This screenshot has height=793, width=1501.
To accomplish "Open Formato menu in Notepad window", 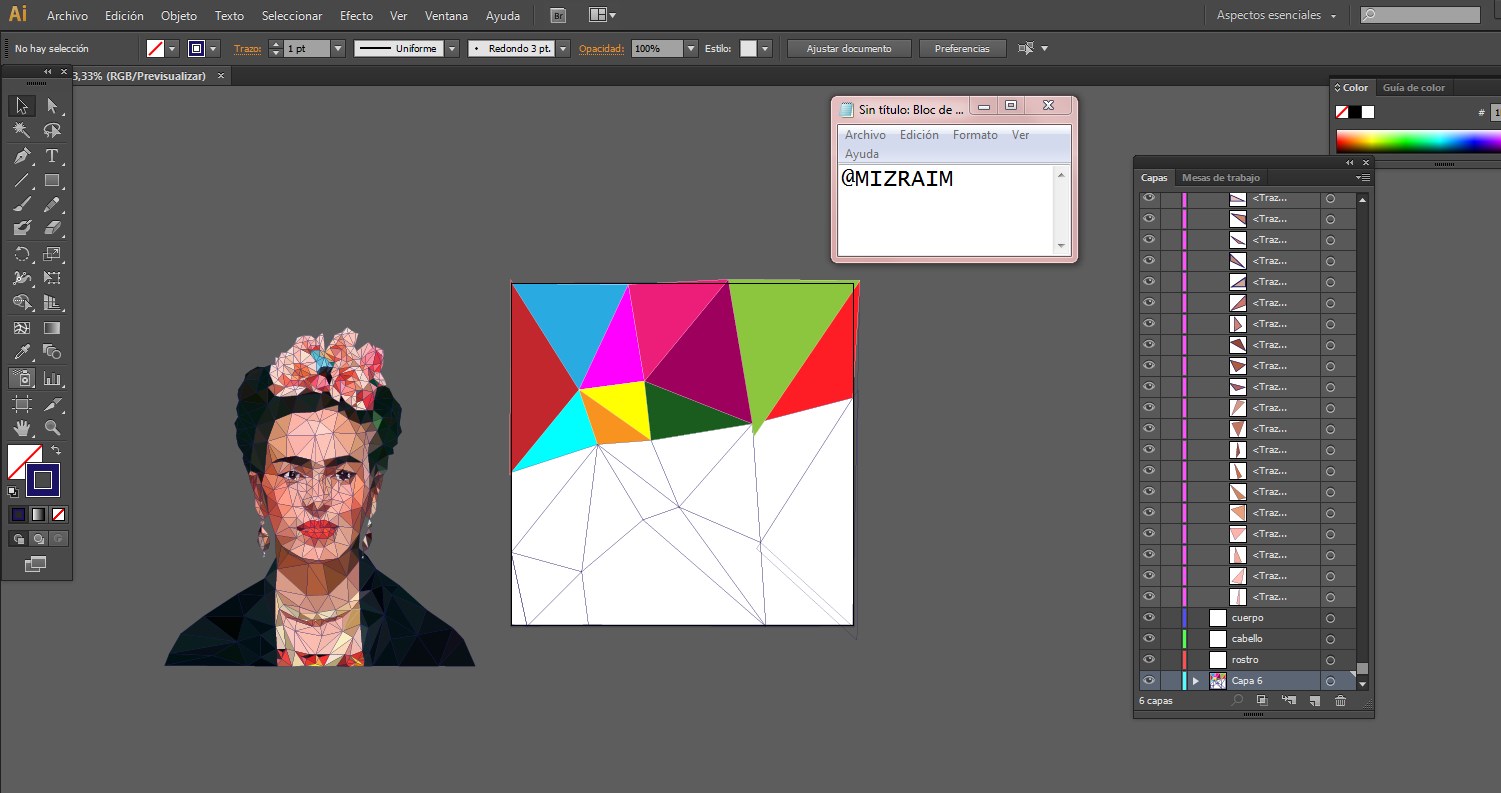I will (x=975, y=134).
